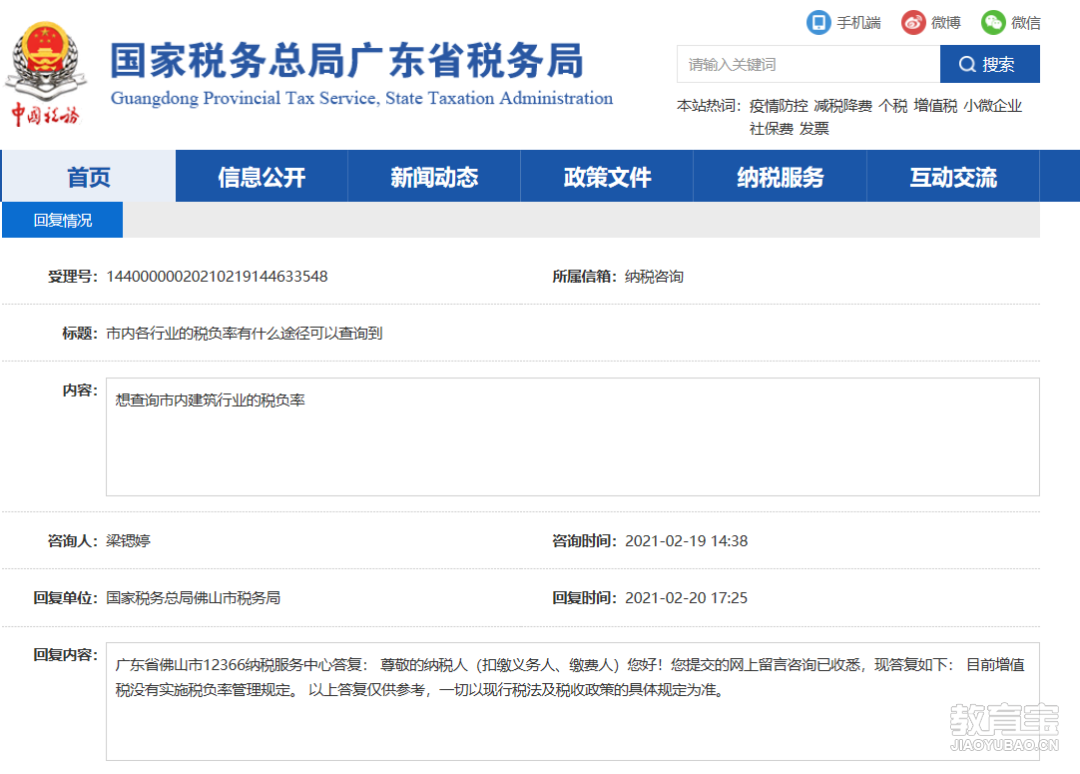Image resolution: width=1080 pixels, height=774 pixels.
Task: Click the magnifier icon in search button
Action: pyautogui.click(x=967, y=64)
